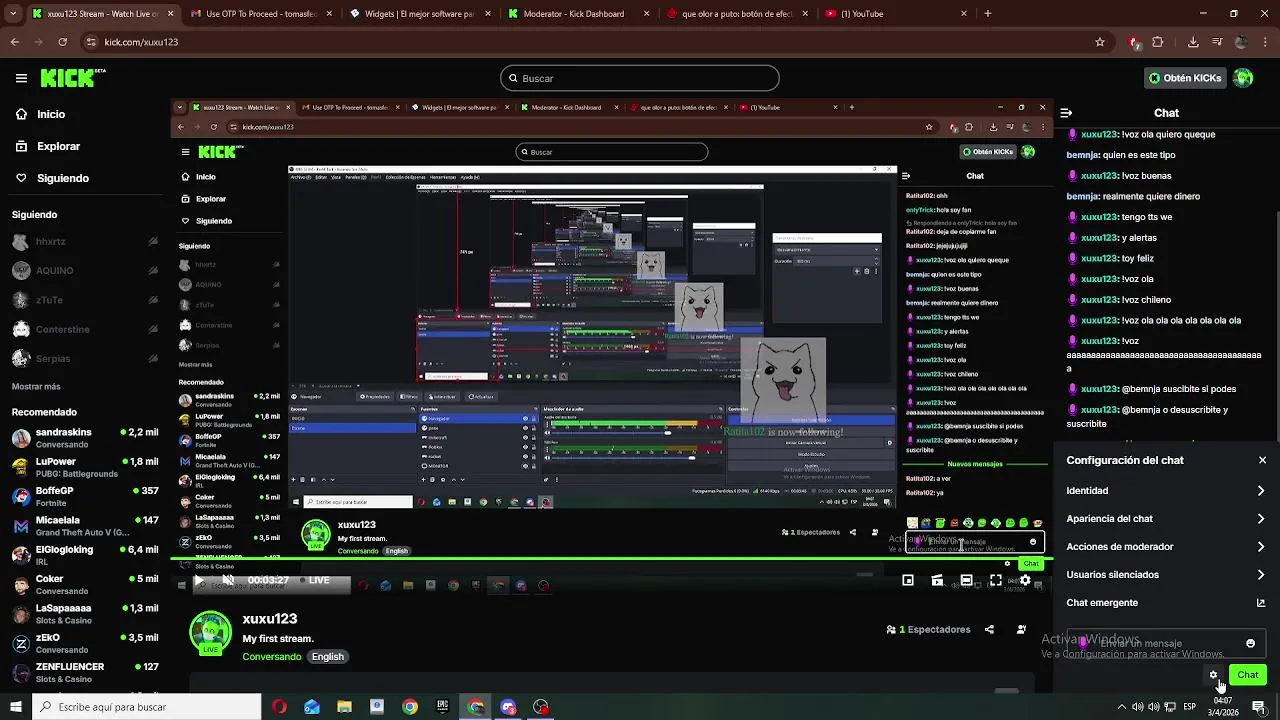The image size is (1280, 720).
Task: Collapse the chat panel with the arrow icon
Action: tap(1066, 113)
